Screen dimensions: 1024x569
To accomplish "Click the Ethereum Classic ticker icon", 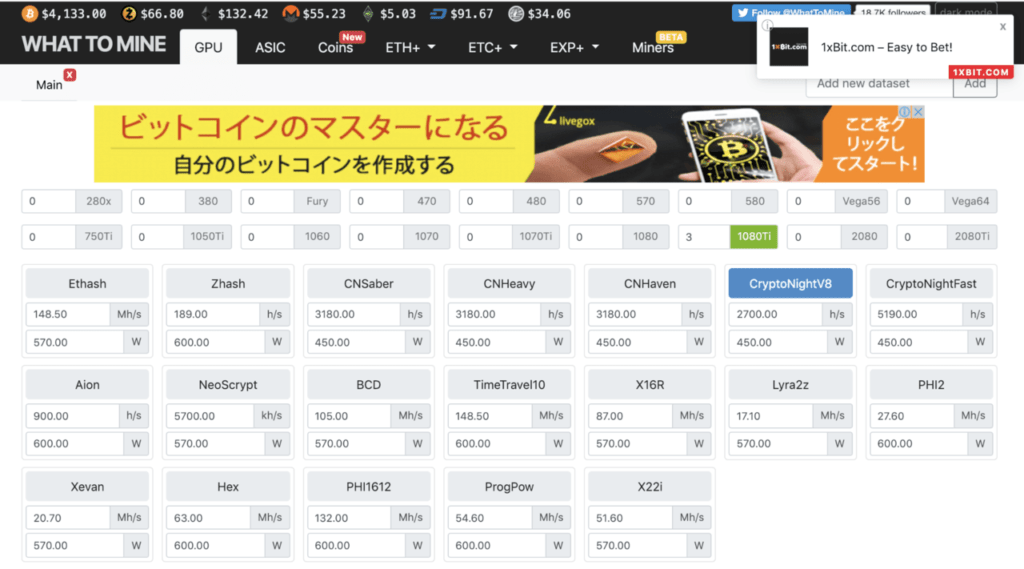I will coord(368,14).
